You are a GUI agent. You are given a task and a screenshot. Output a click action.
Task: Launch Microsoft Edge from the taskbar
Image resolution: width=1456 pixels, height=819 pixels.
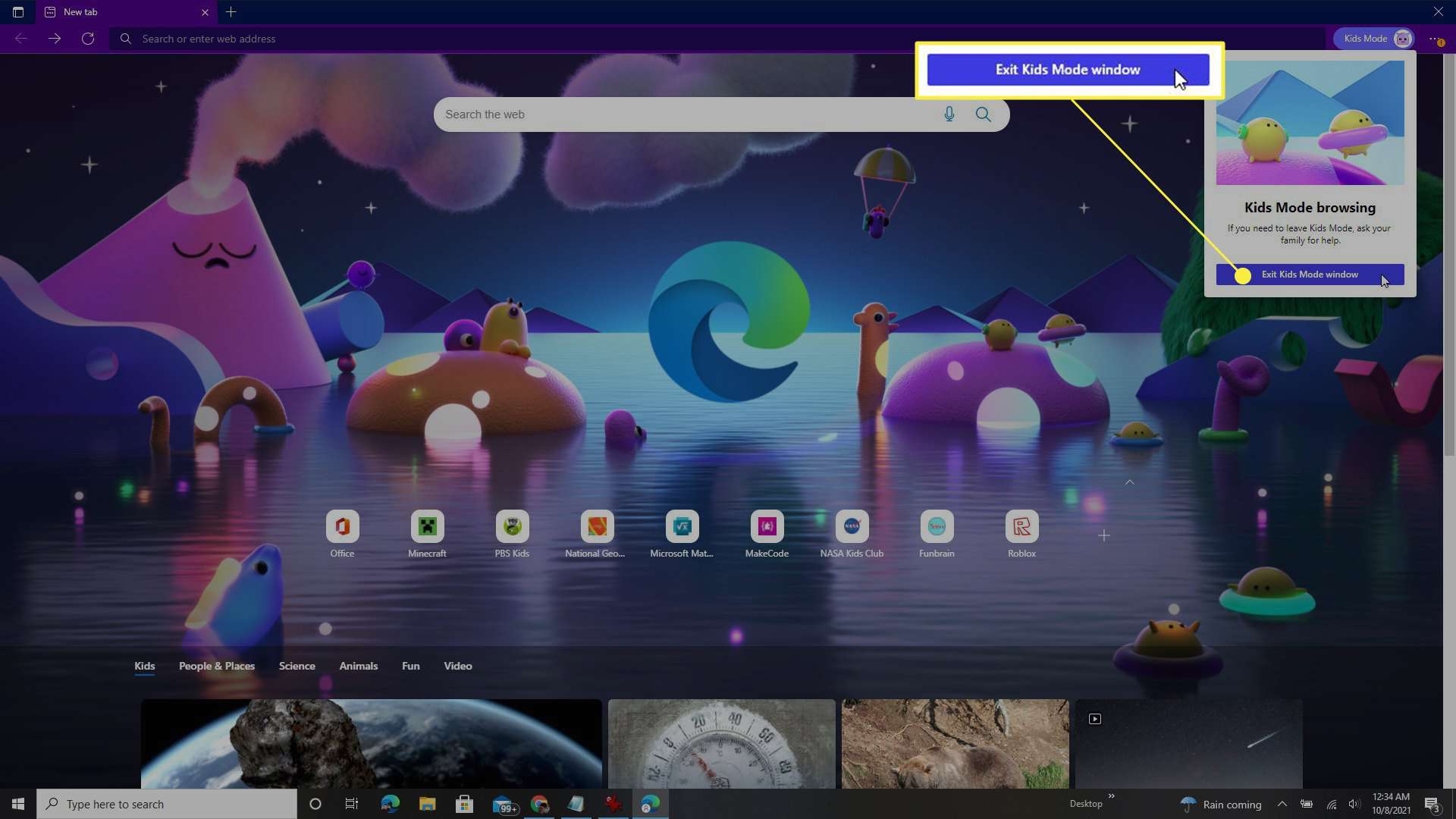coord(391,804)
